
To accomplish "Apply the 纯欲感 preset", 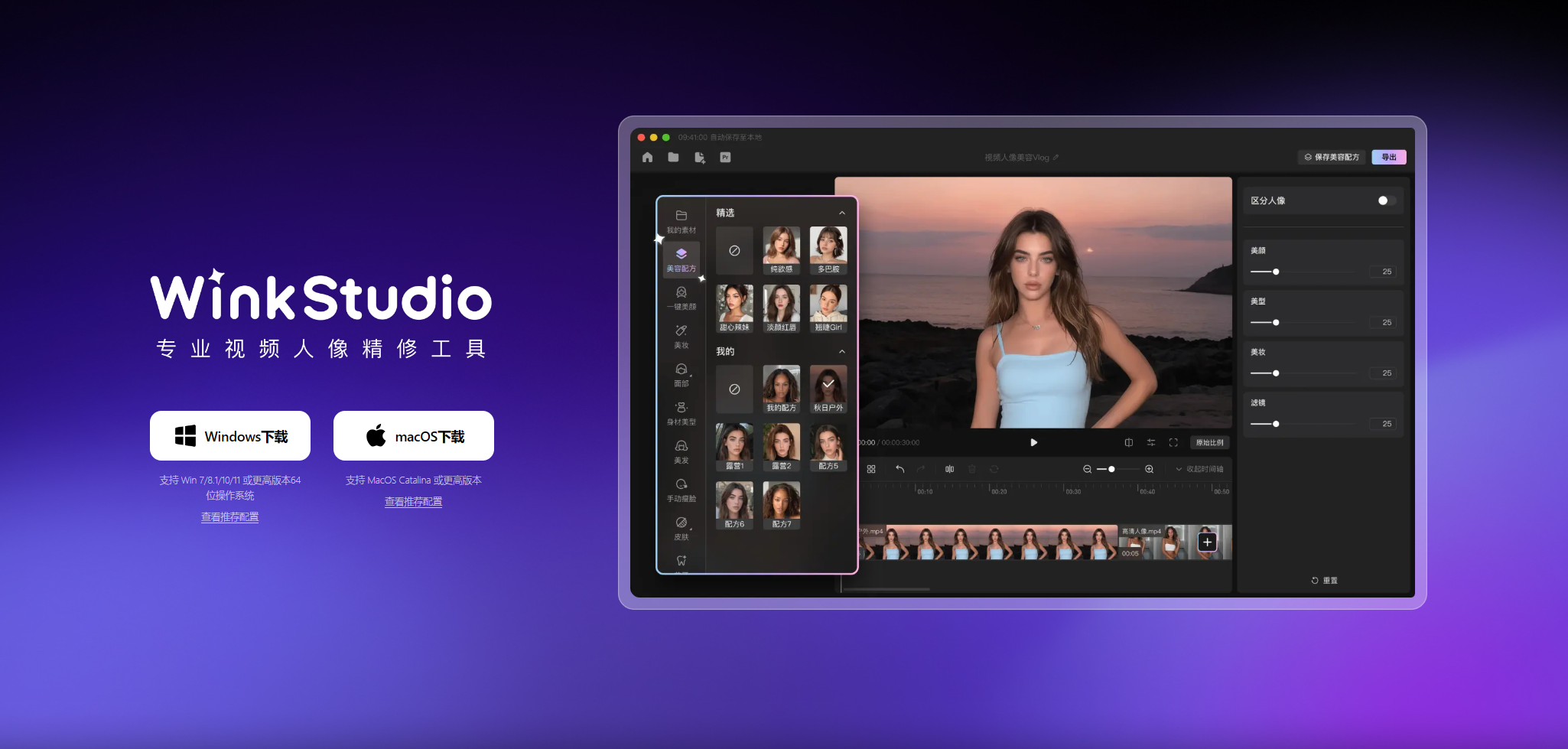I will coord(781,250).
